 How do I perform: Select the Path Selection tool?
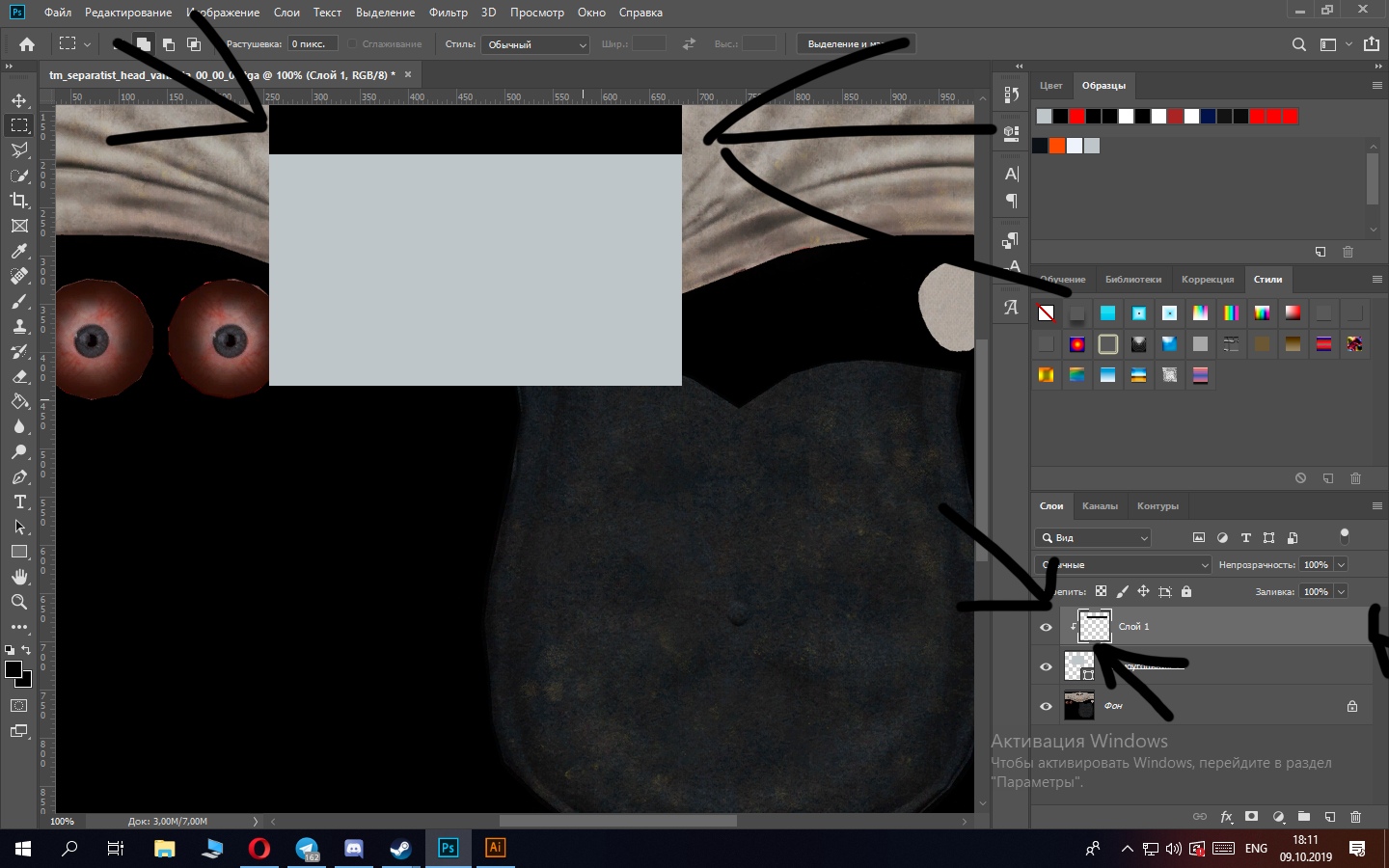(19, 527)
